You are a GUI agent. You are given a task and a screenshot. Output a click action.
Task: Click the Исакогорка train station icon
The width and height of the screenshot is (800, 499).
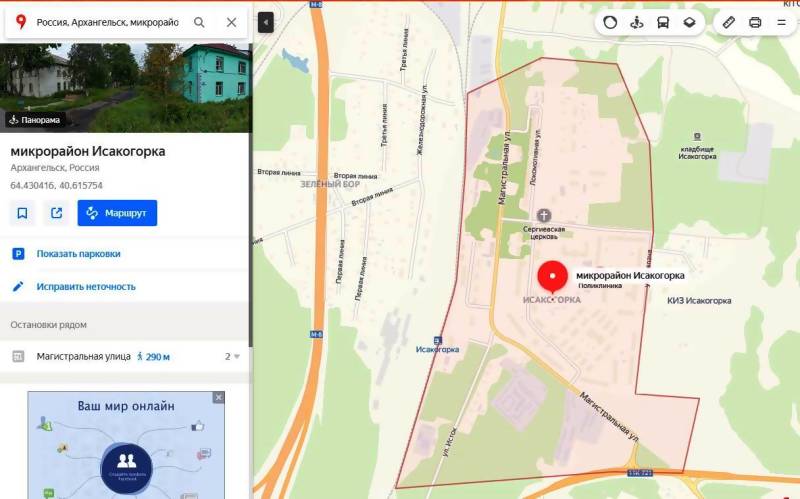(x=437, y=340)
